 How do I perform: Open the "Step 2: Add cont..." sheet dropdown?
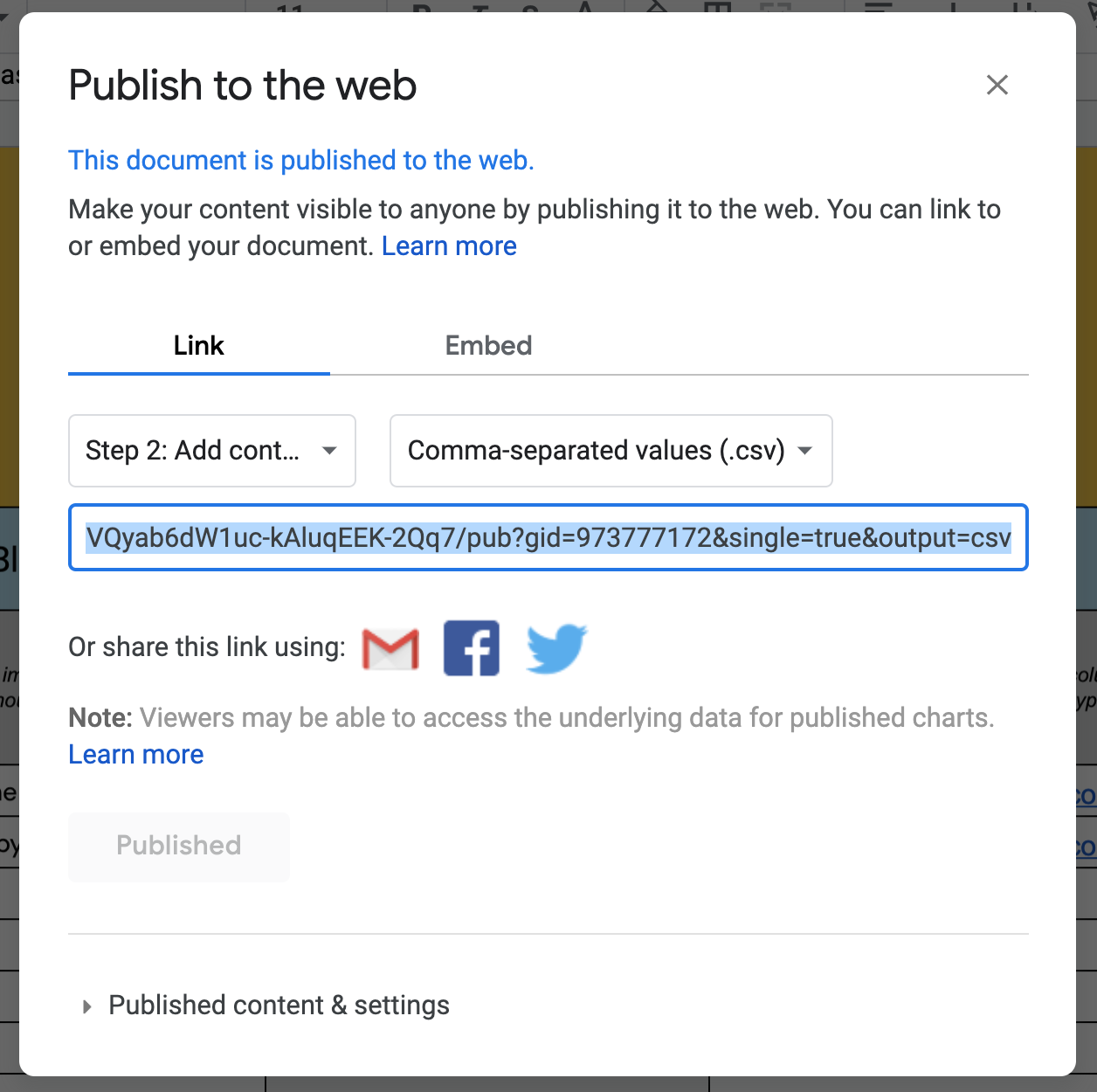pyautogui.click(x=211, y=451)
